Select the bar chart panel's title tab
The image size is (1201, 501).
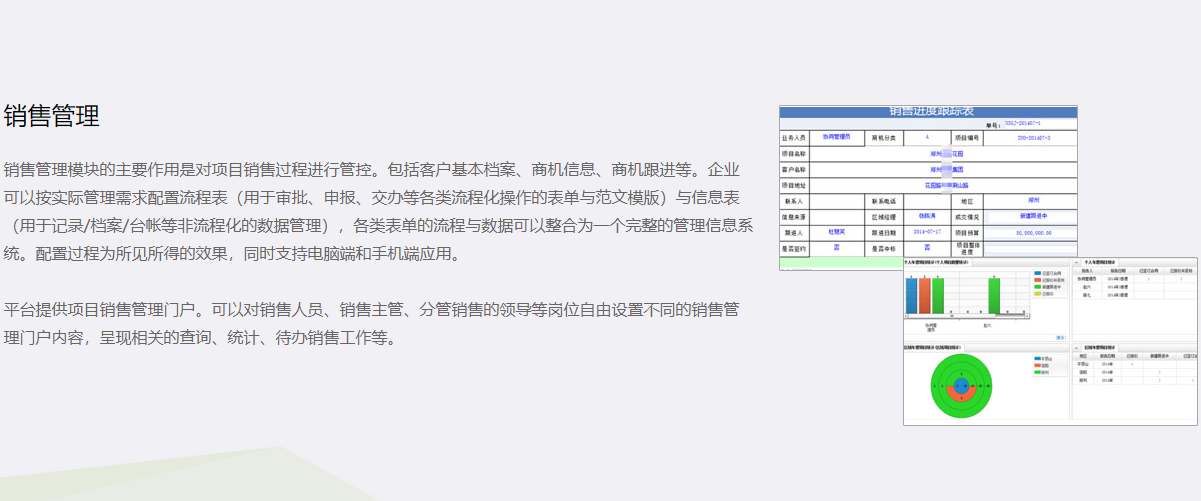coord(935,263)
